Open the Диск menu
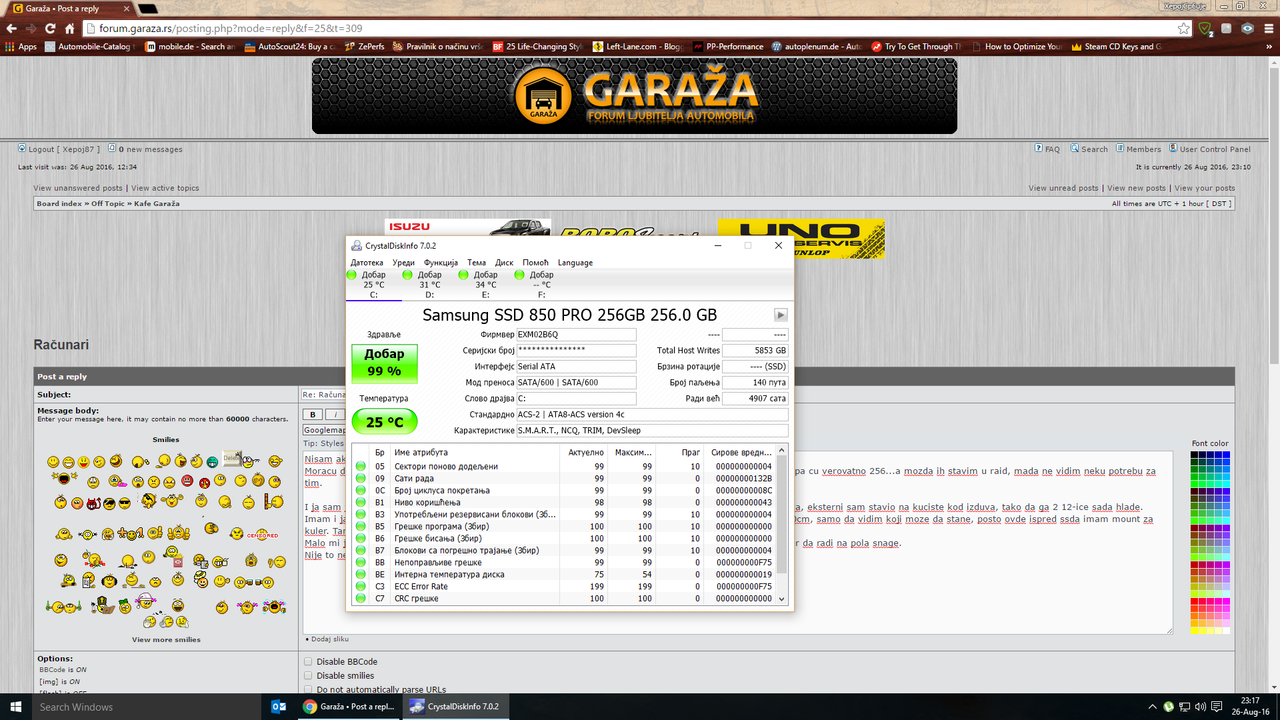Screen dimensions: 1280x720 coord(504,262)
